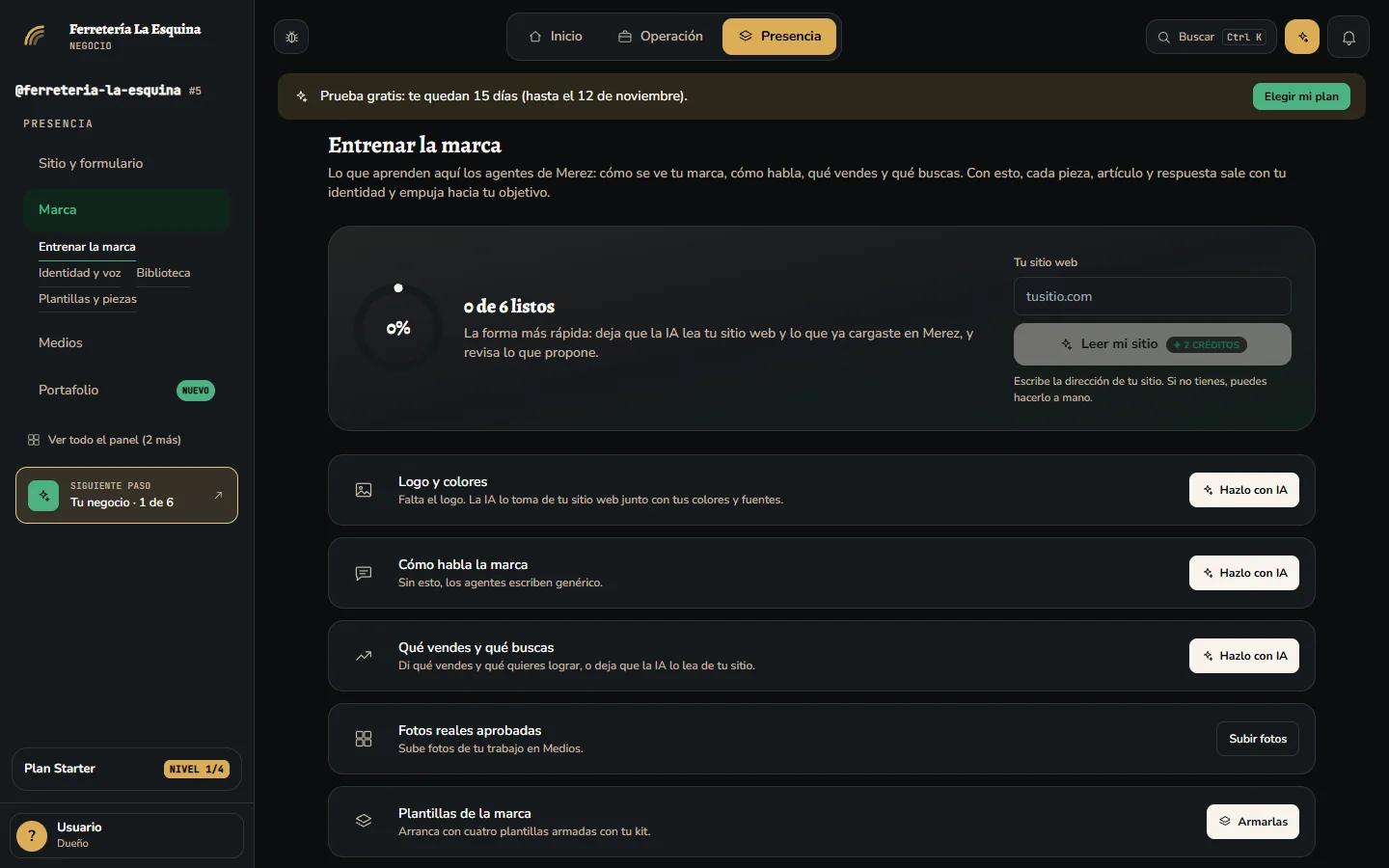The width and height of the screenshot is (1389, 868).
Task: Select Marca in the sidebar
Action: (x=126, y=209)
